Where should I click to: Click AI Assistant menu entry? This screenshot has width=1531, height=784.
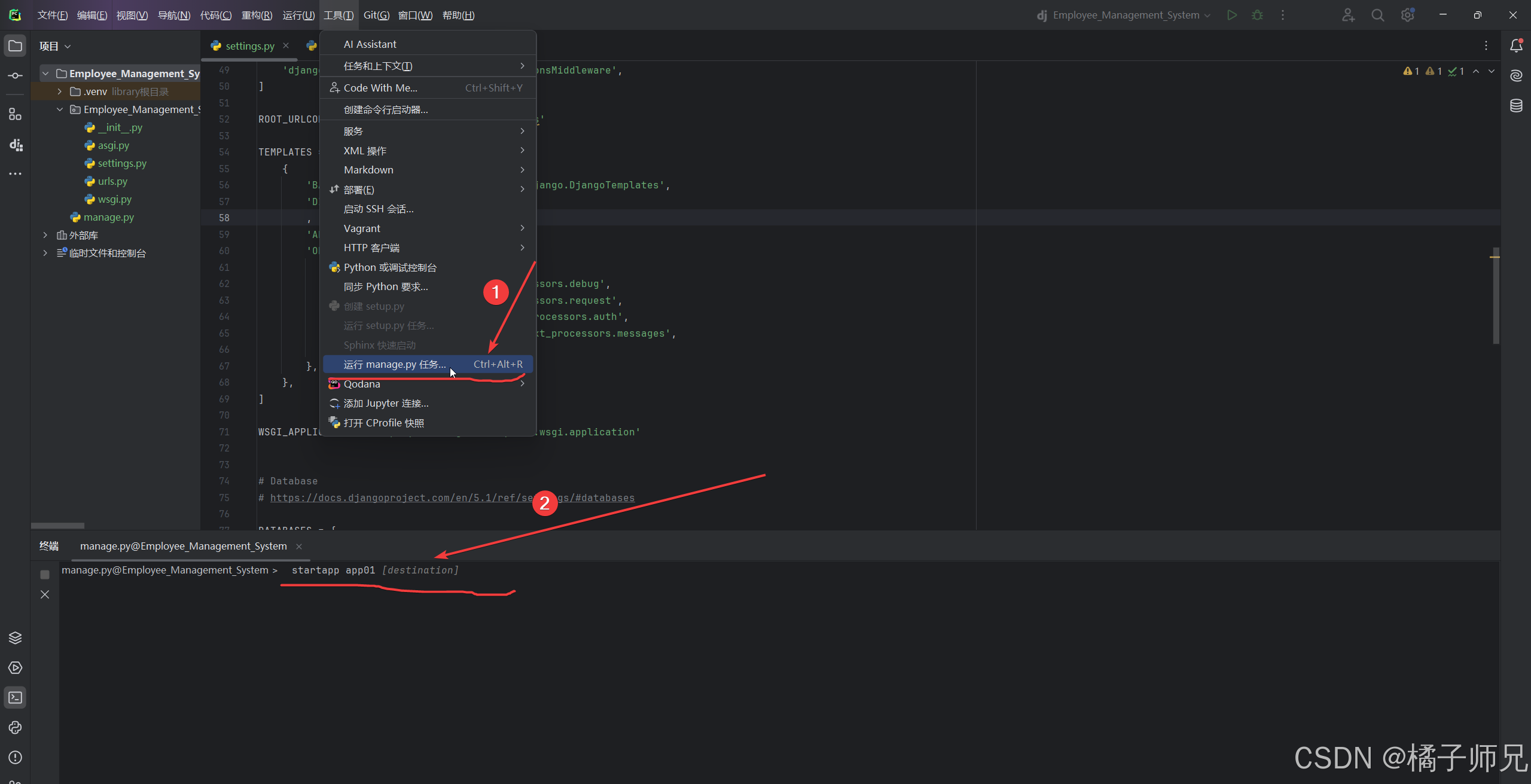point(428,44)
